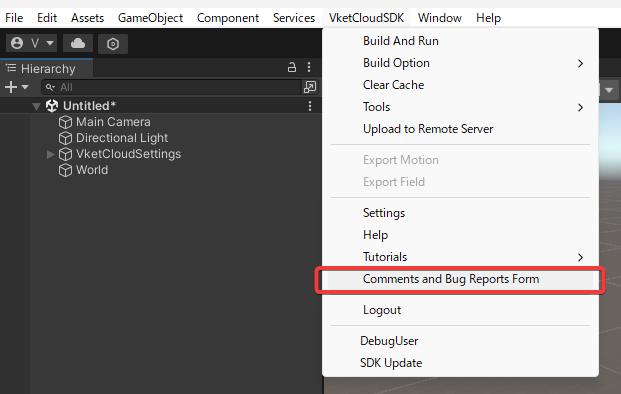Open the Untitled scene options dots
This screenshot has width=621, height=394.
pyautogui.click(x=310, y=106)
